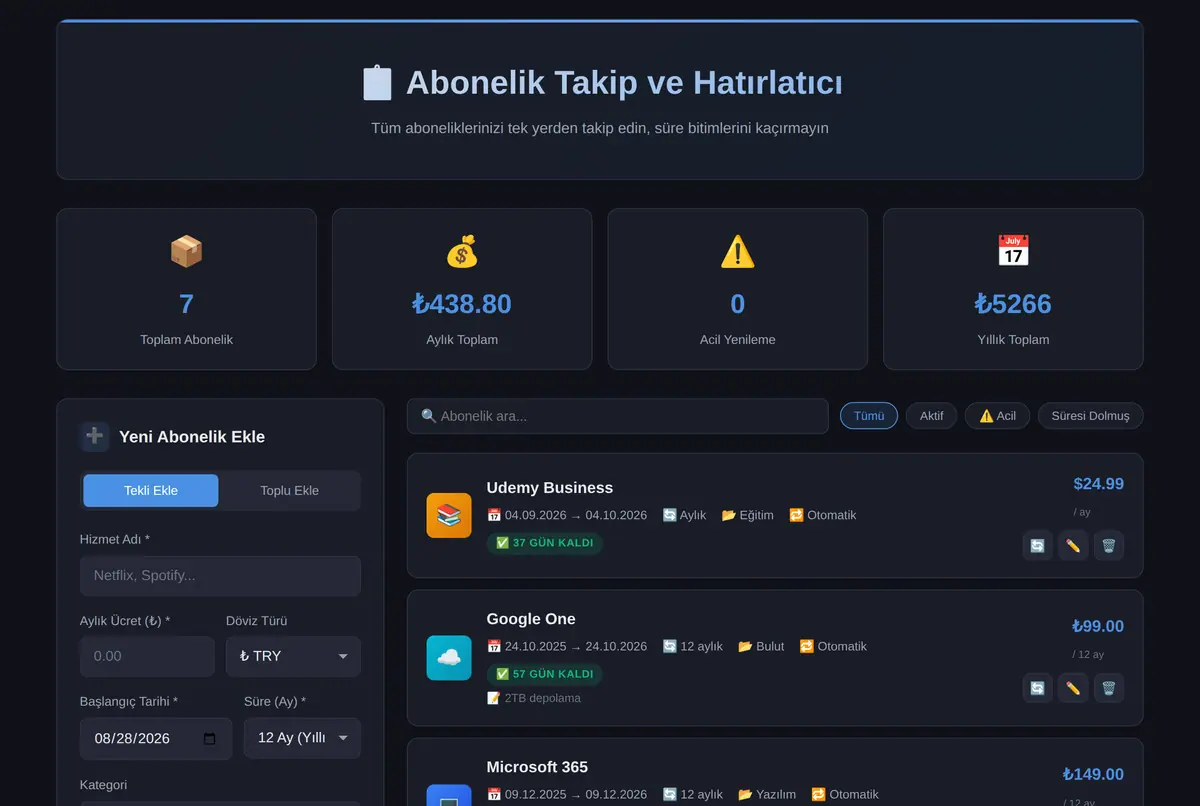Edit the Google One subscription

coord(1073,688)
